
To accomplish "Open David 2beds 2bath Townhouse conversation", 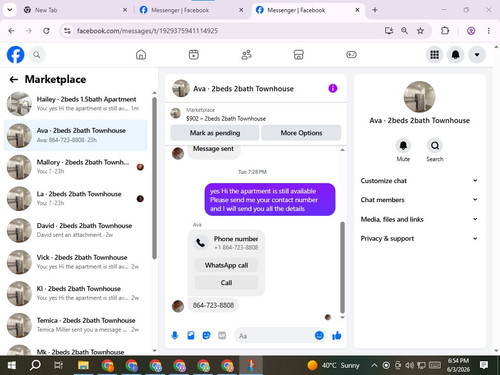I will pyautogui.click(x=76, y=230).
